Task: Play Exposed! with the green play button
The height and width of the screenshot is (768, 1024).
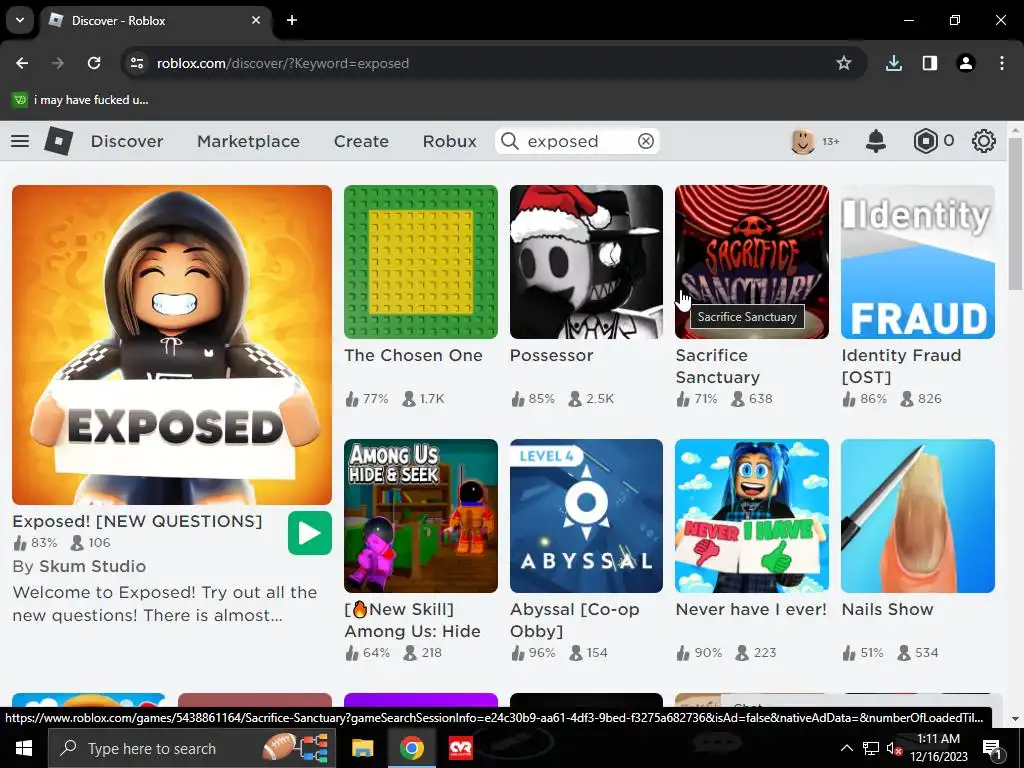Action: pyautogui.click(x=310, y=533)
